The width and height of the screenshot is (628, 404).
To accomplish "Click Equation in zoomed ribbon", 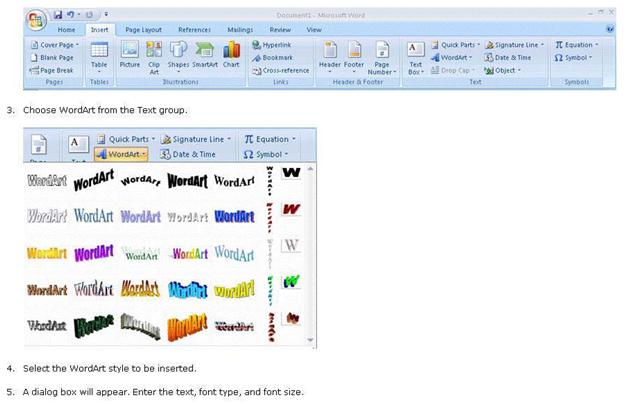I will coord(270,139).
